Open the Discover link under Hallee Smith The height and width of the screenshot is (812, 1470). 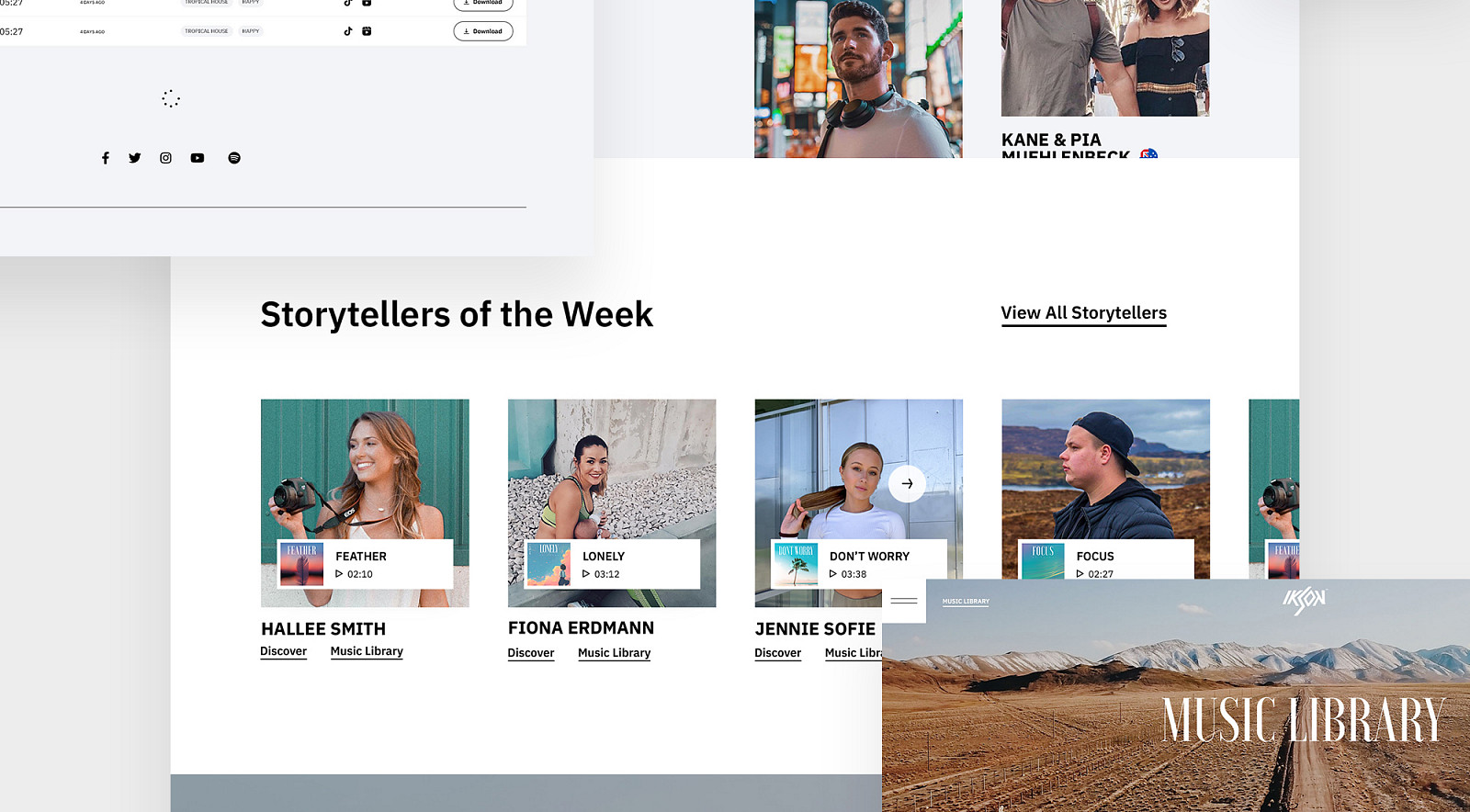click(283, 651)
